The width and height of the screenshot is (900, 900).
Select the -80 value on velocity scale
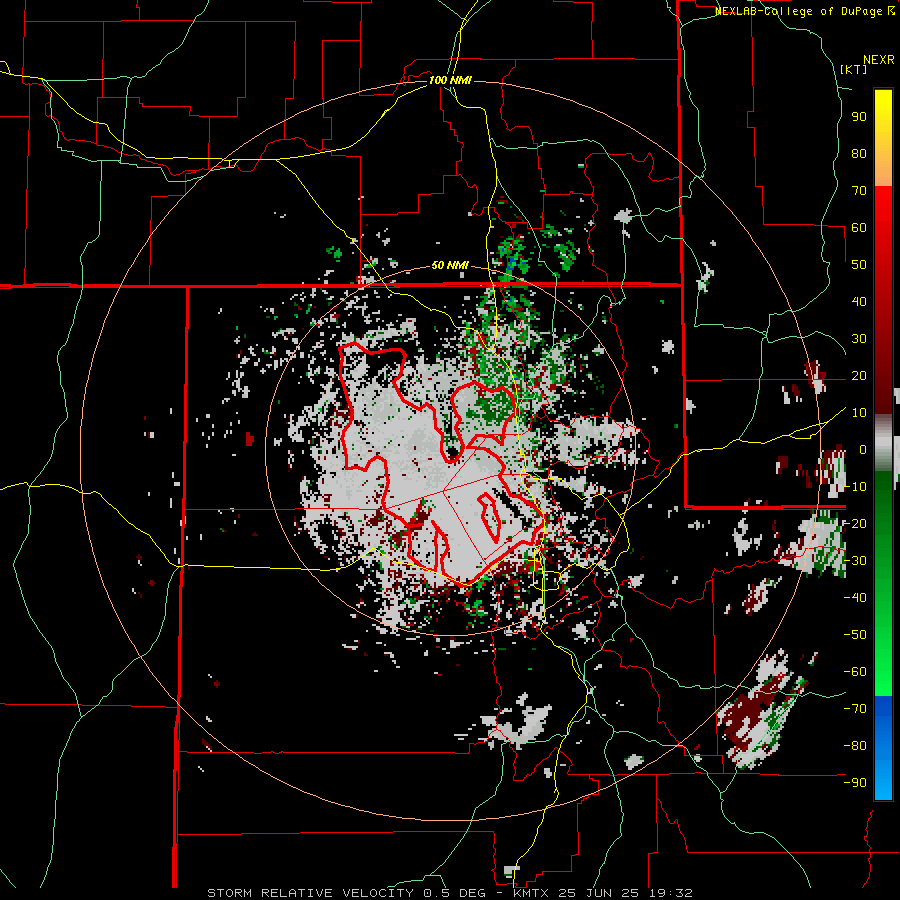point(855,746)
